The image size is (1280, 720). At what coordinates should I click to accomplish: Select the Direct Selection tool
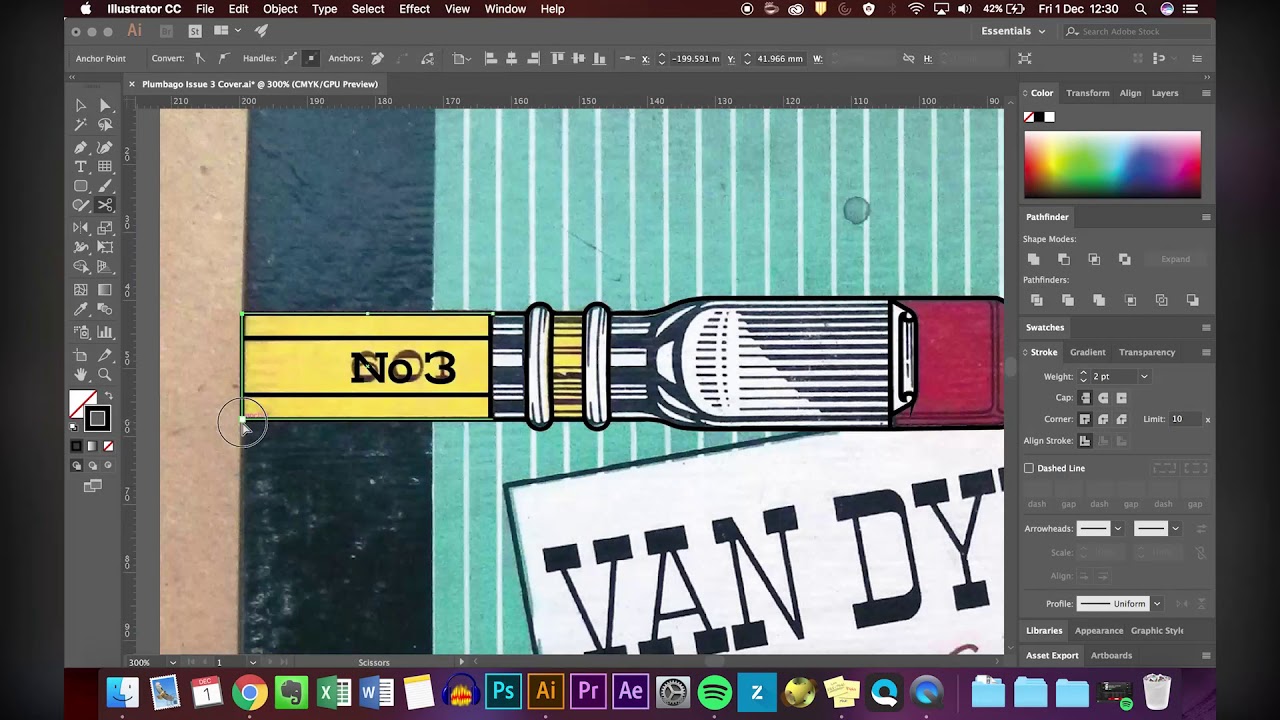coord(105,105)
